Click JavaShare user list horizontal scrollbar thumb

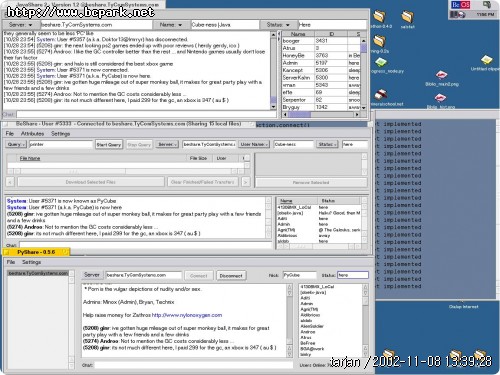(299, 114)
